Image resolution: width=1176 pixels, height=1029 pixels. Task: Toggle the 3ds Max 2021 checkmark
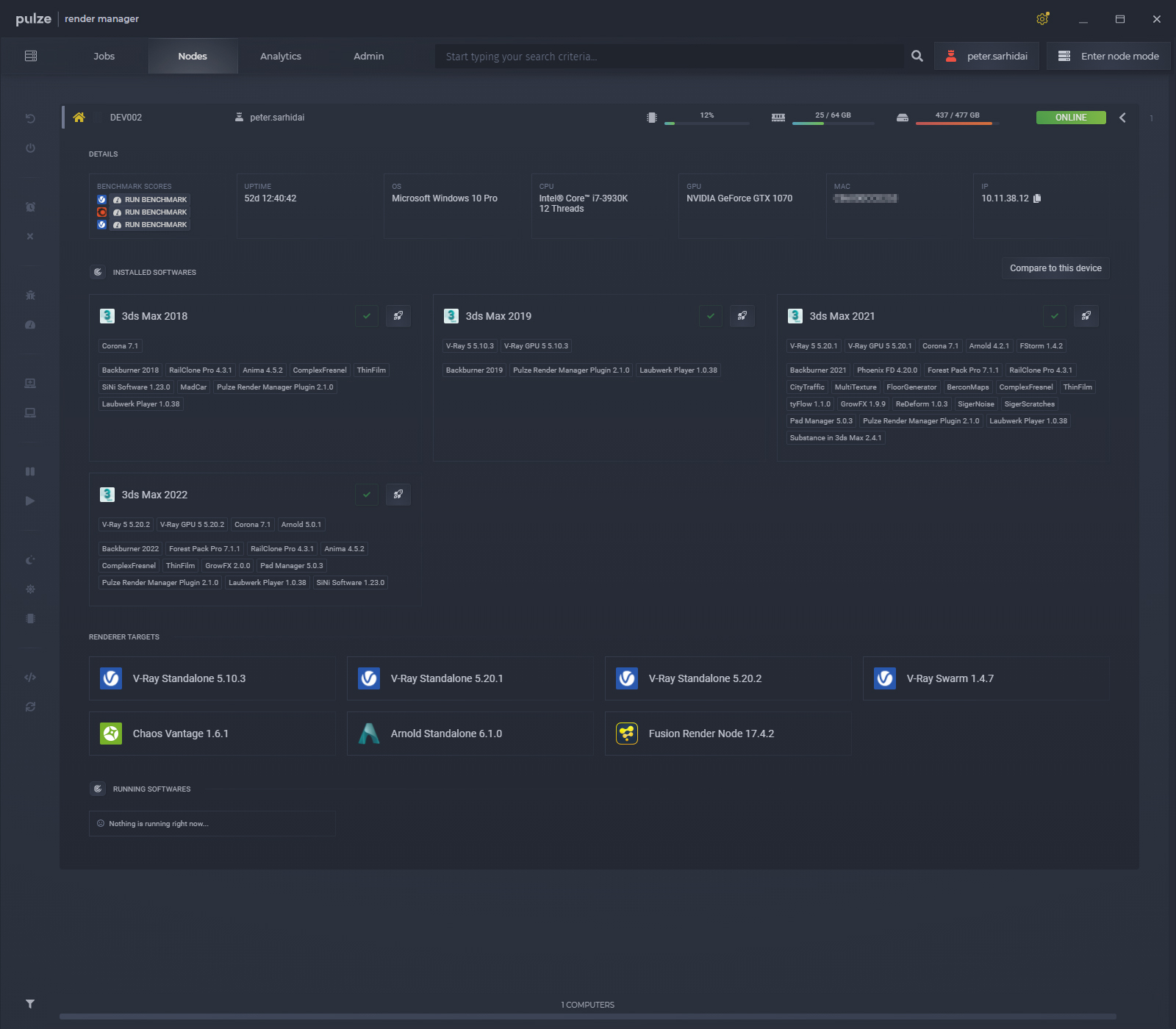[x=1055, y=316]
